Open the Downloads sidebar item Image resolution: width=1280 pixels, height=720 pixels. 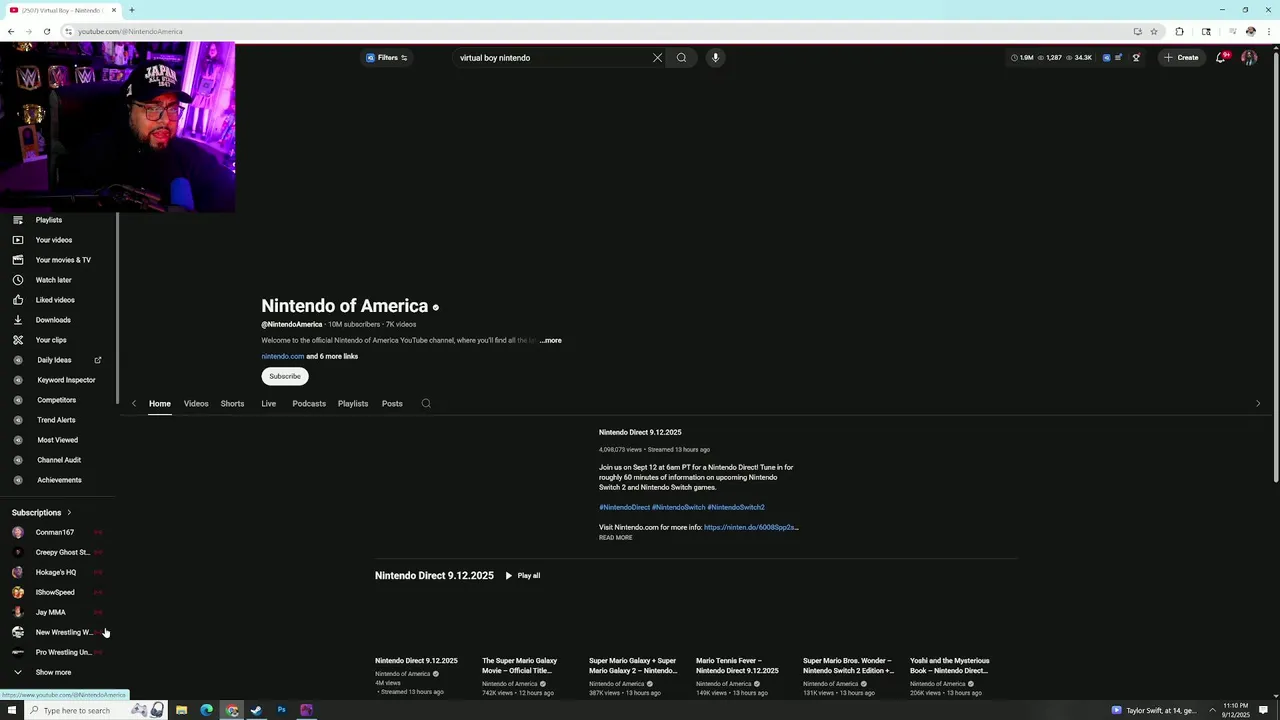(53, 320)
